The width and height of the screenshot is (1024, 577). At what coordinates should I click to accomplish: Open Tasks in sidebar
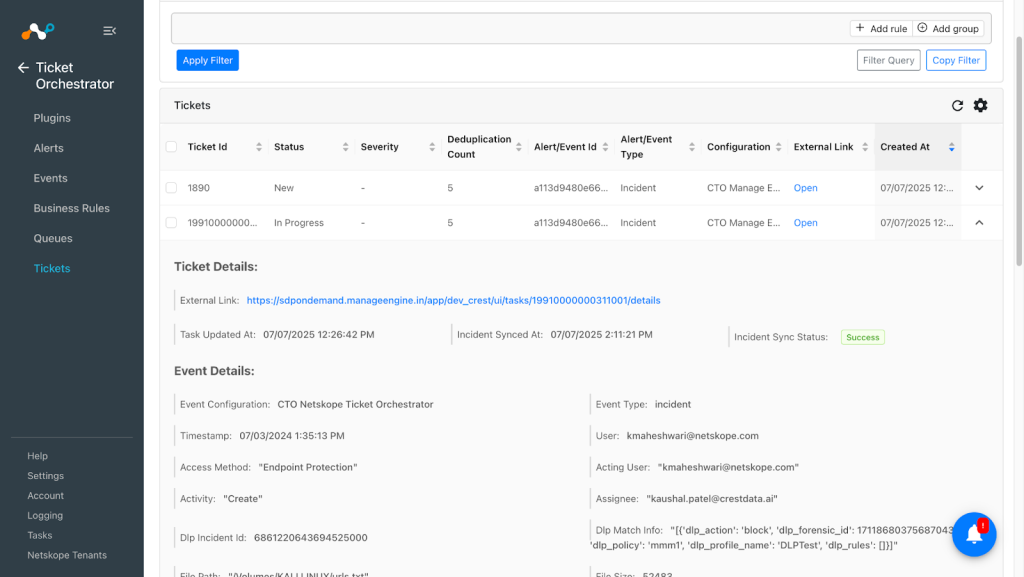pos(39,535)
